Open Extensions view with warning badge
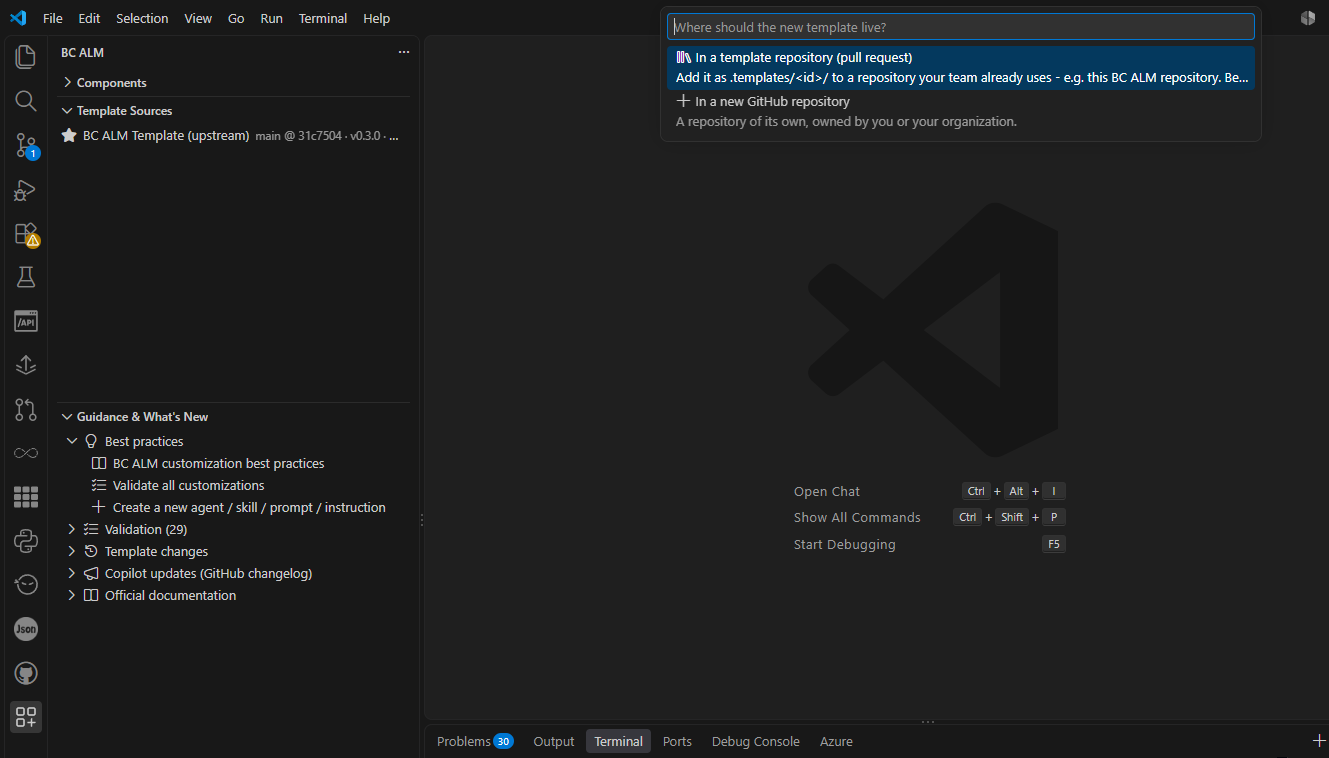This screenshot has height=758, width=1329. pyautogui.click(x=26, y=234)
